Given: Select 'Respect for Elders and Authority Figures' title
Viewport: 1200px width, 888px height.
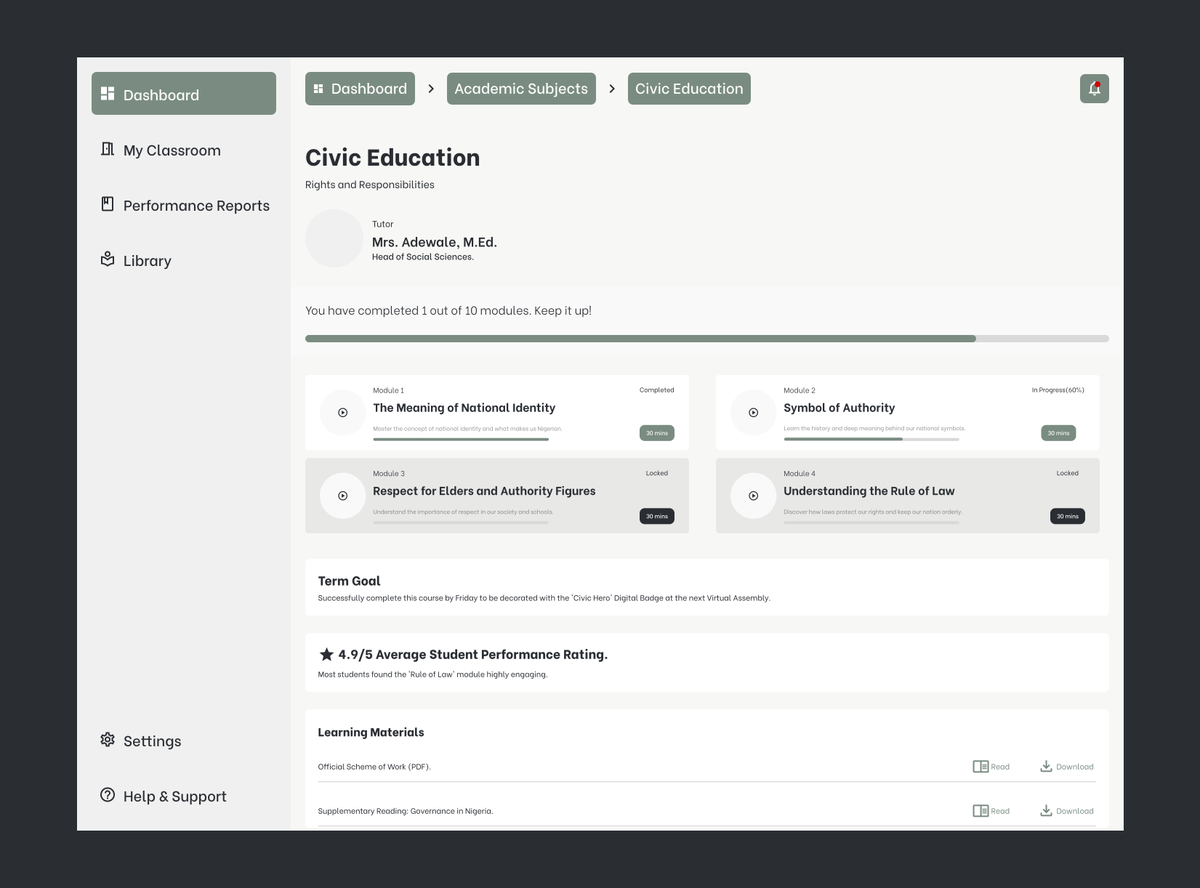Looking at the screenshot, I should point(484,491).
